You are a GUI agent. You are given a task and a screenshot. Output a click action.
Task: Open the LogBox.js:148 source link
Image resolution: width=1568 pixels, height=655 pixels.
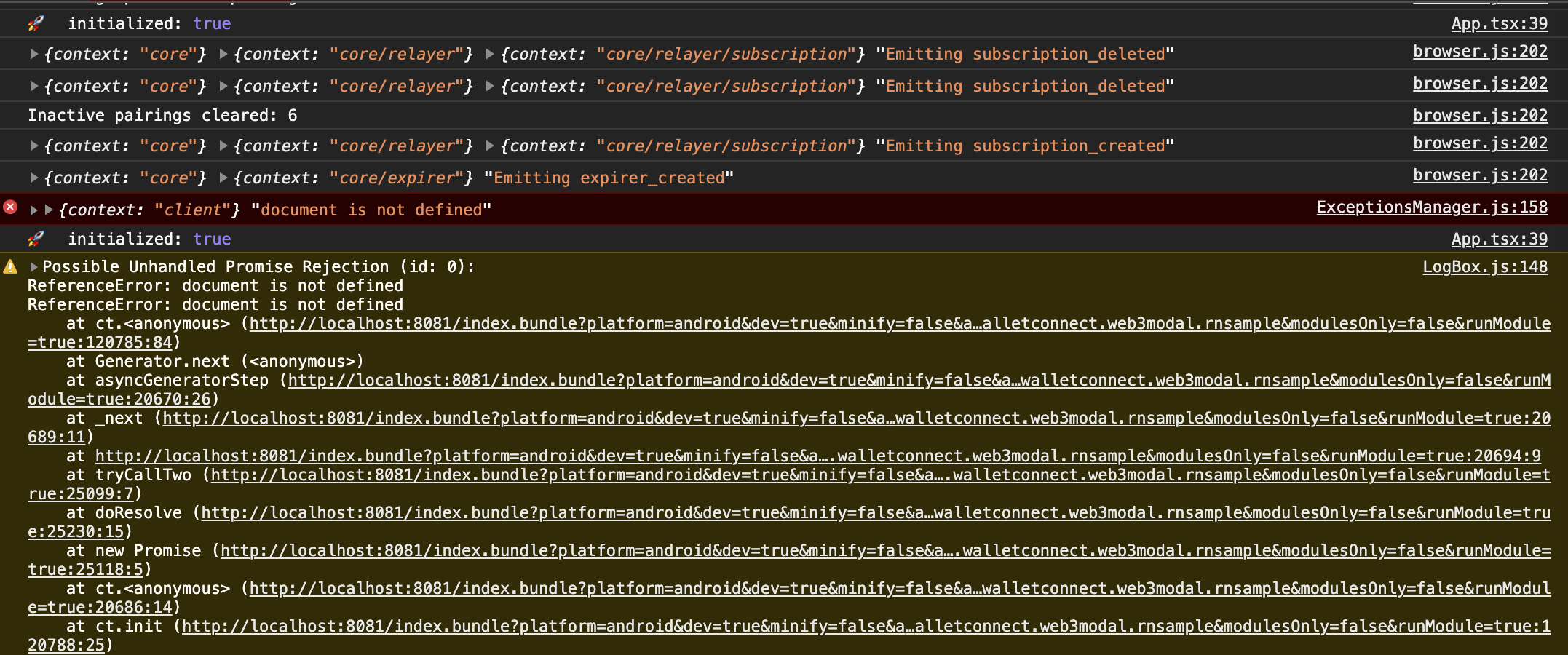(1485, 266)
